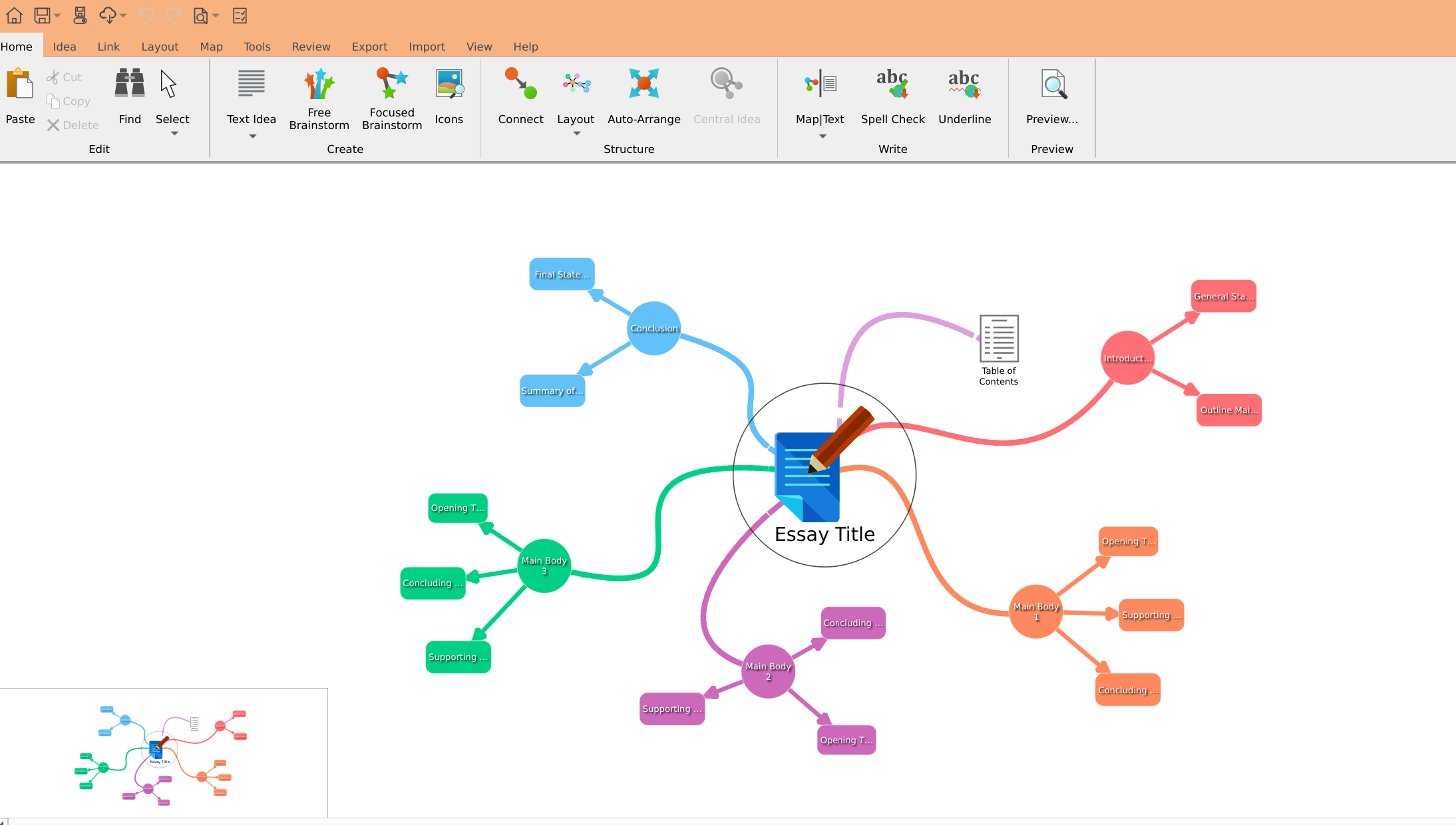Click the Table of Contents document node
The height and width of the screenshot is (825, 1456).
pos(998,339)
